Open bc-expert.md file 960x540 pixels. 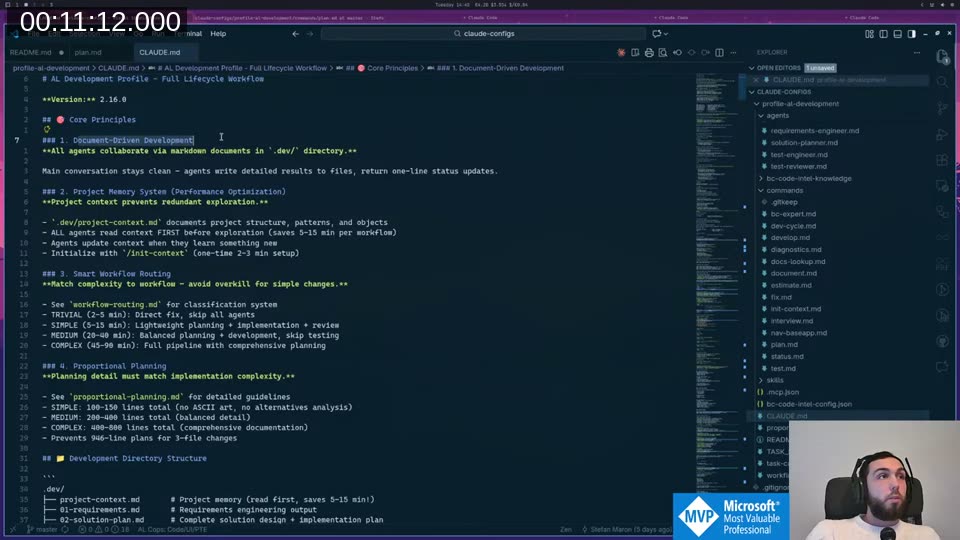793,214
